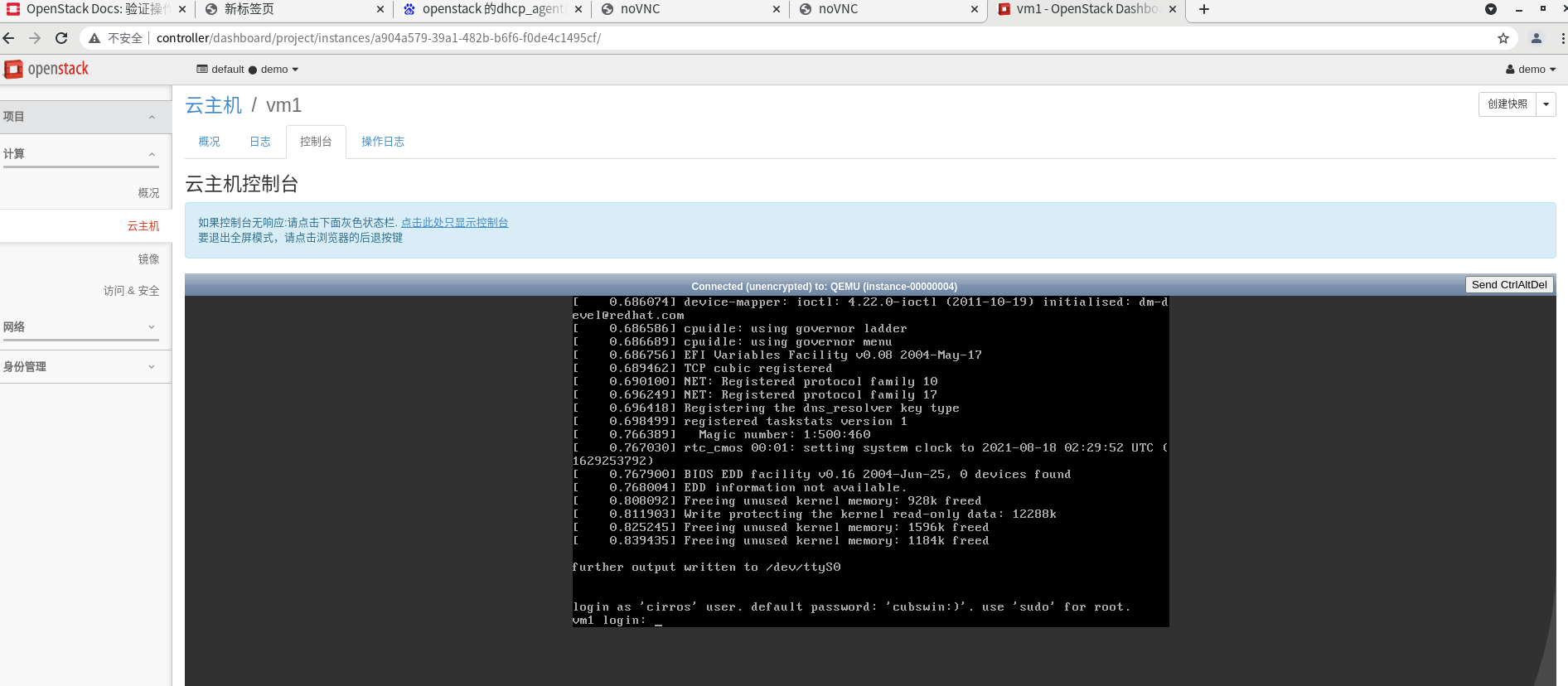Switch to OpenStack Docs browser tab
The image size is (1568, 686).
click(x=98, y=9)
